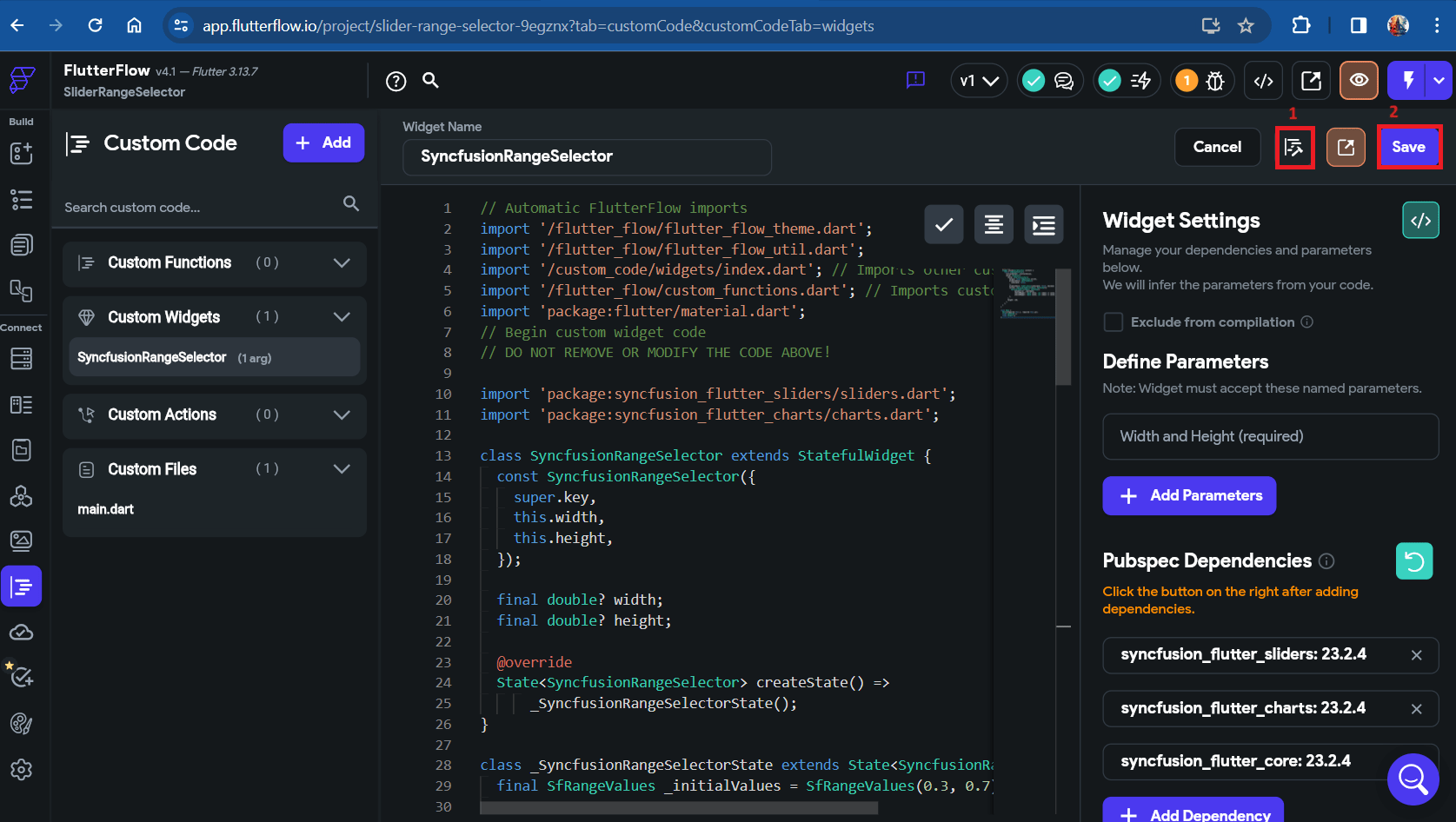Click the Add custom code button
Screen dimensions: 1456x822
[323, 143]
